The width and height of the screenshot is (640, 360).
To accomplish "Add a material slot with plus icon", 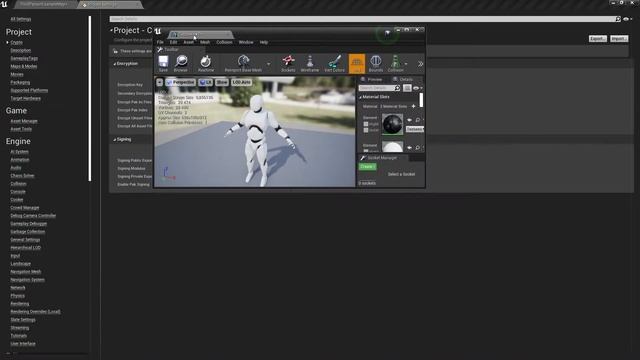I will pos(413,106).
